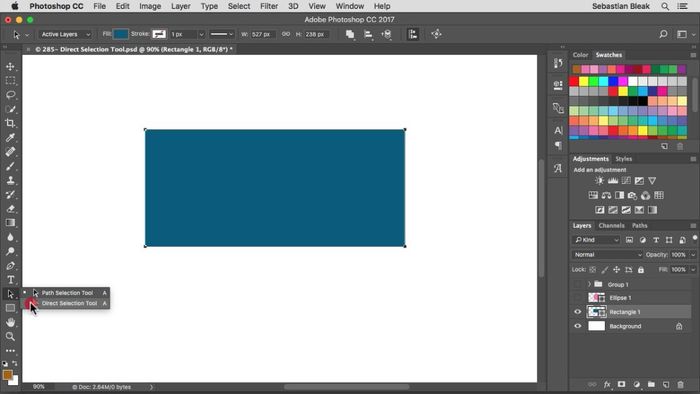Select the Zoom tool

[10, 336]
